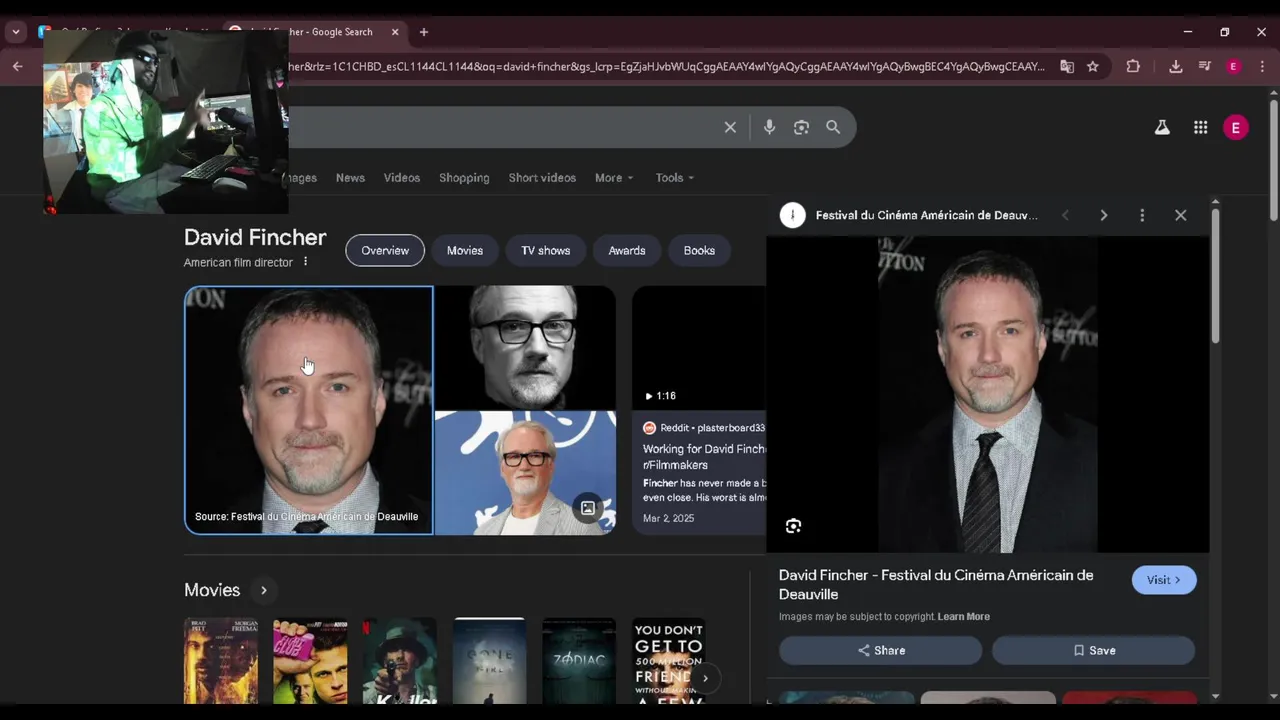
Task: Click the Visit button
Action: (1164, 580)
